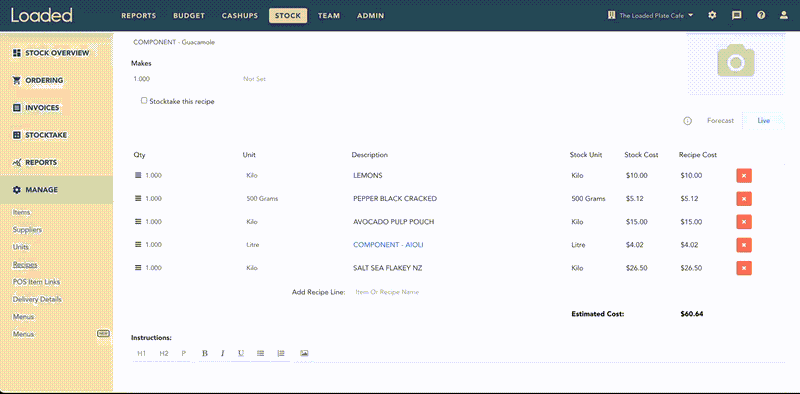Insert bulleted list in instructions

[261, 353]
